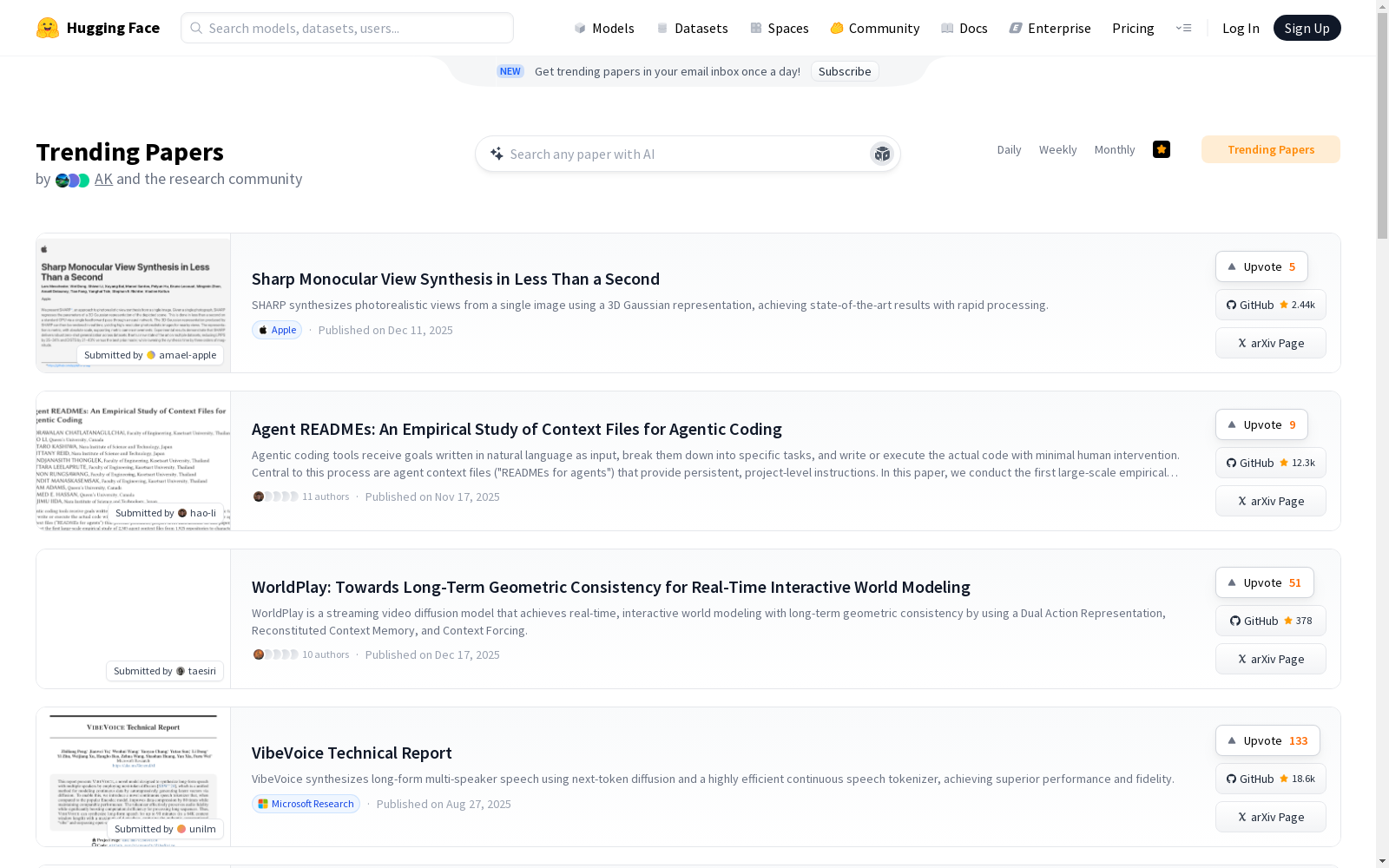Open the Models nav item

(x=604, y=28)
